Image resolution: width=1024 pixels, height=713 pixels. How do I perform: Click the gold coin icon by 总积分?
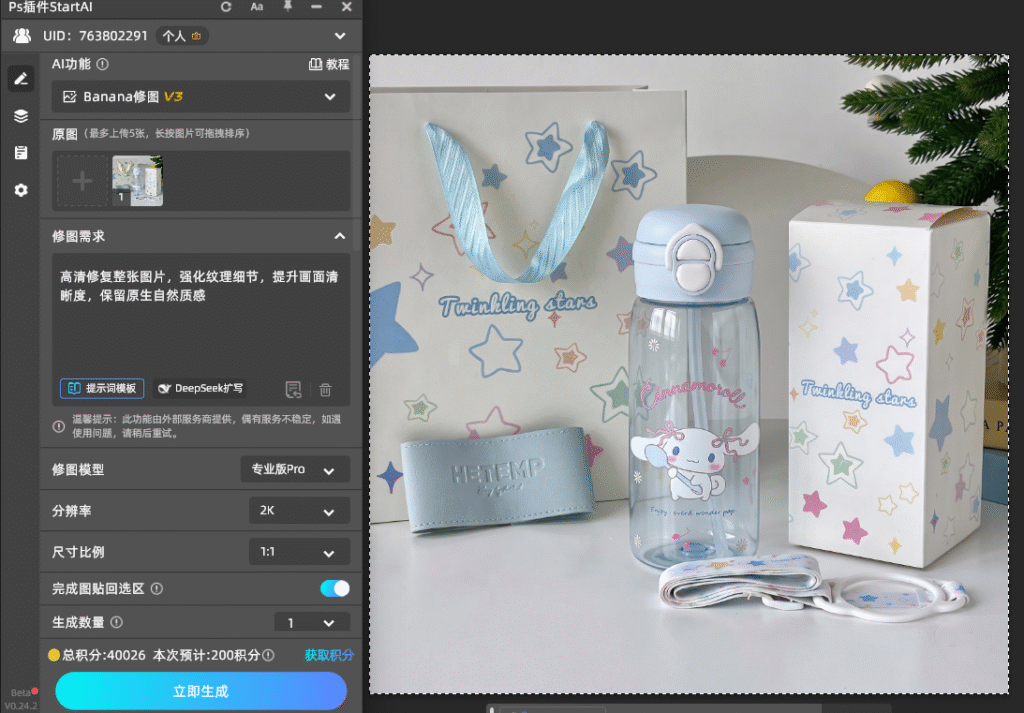click(x=54, y=655)
